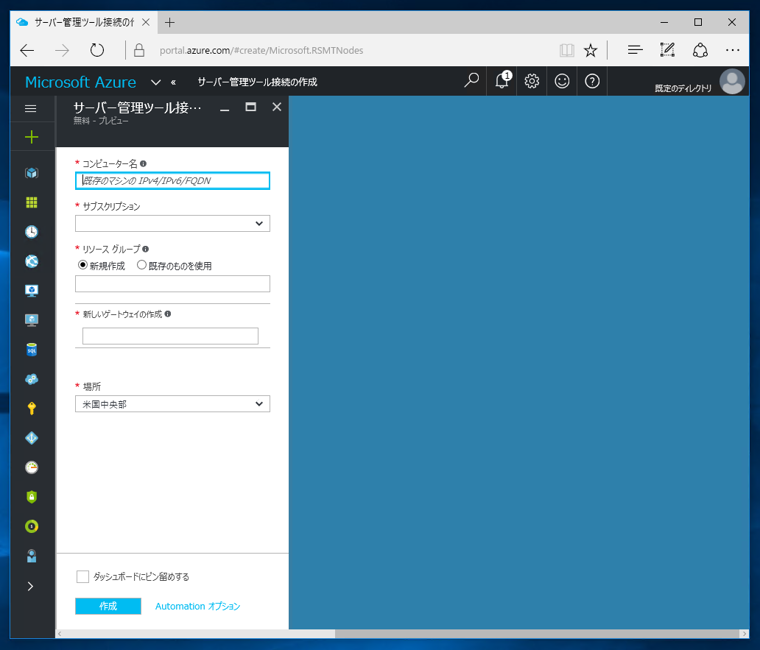The height and width of the screenshot is (650, 760).
Task: Open SQL databases icon in sidebar
Action: (x=32, y=349)
